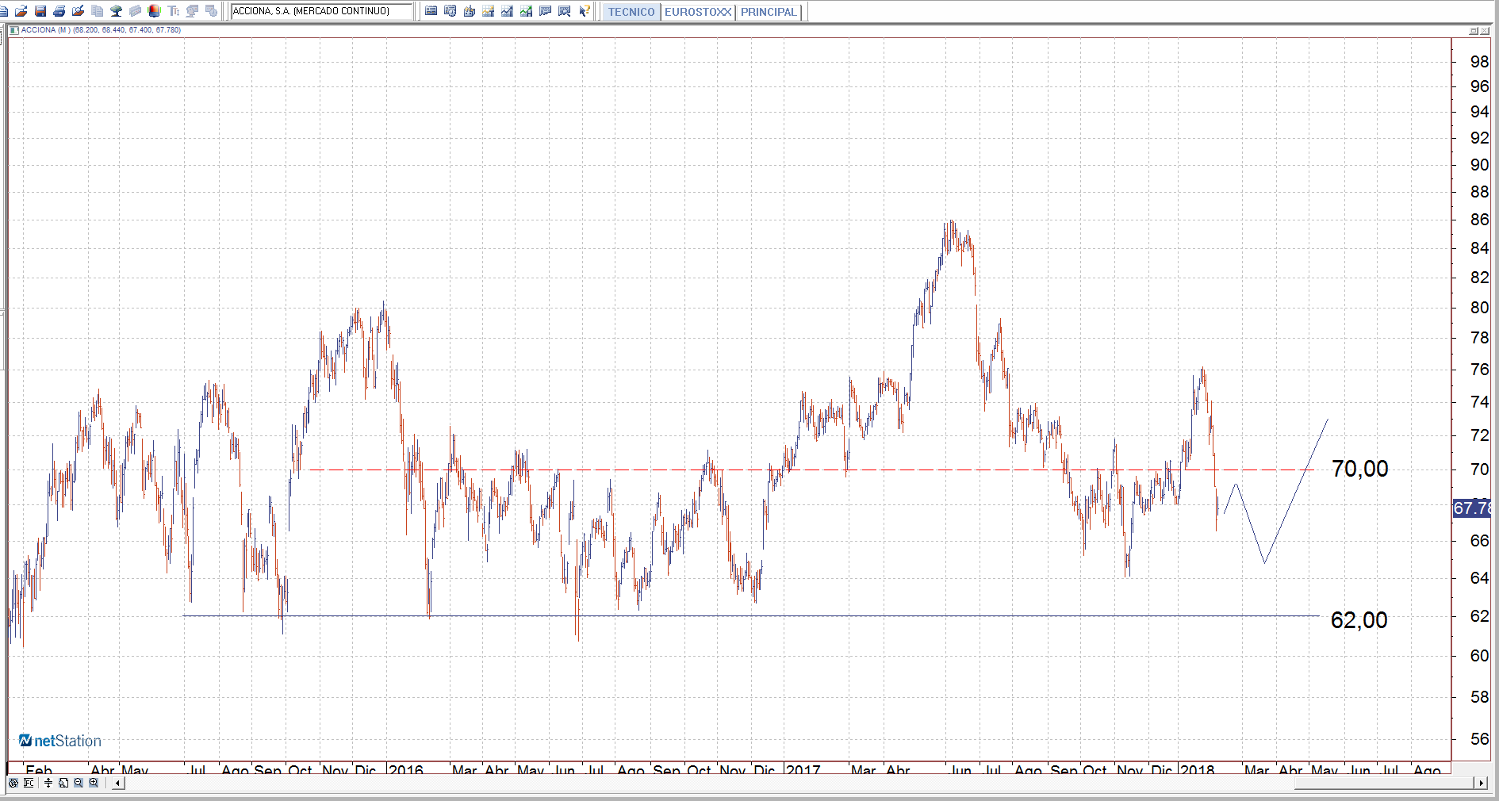Image resolution: width=1499 pixels, height=801 pixels.
Task: Select the "62,00" support level label
Action: 1359,620
